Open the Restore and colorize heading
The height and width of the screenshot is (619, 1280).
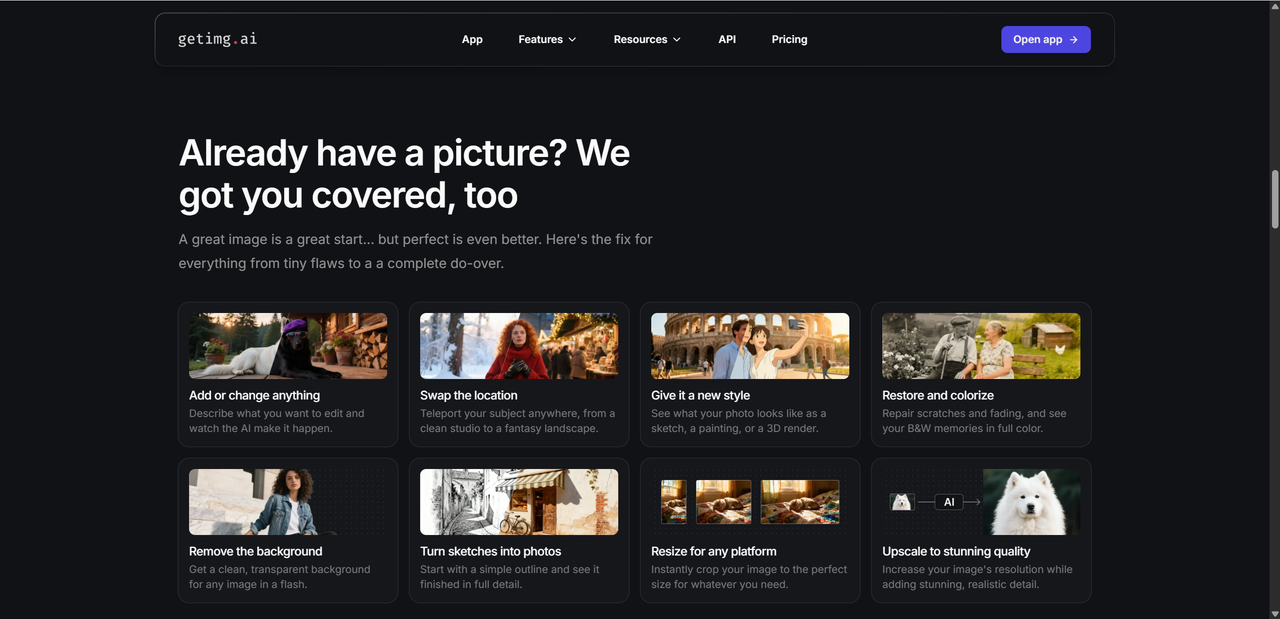pos(937,396)
